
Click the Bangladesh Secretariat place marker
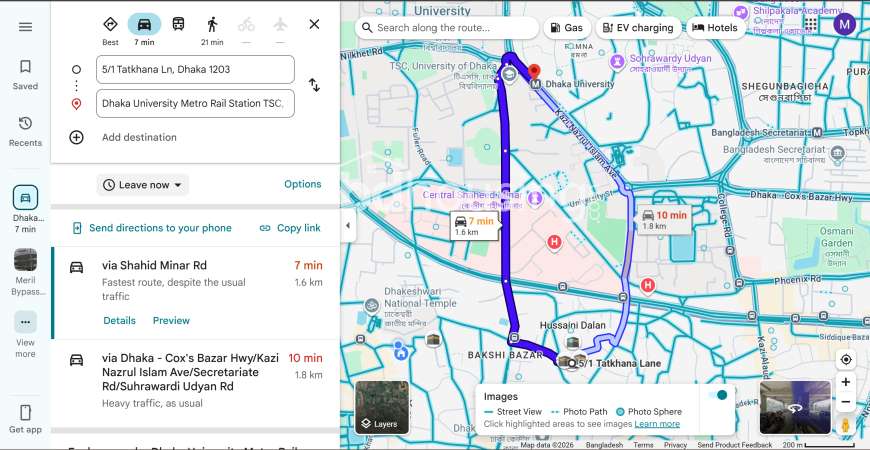[x=838, y=153]
